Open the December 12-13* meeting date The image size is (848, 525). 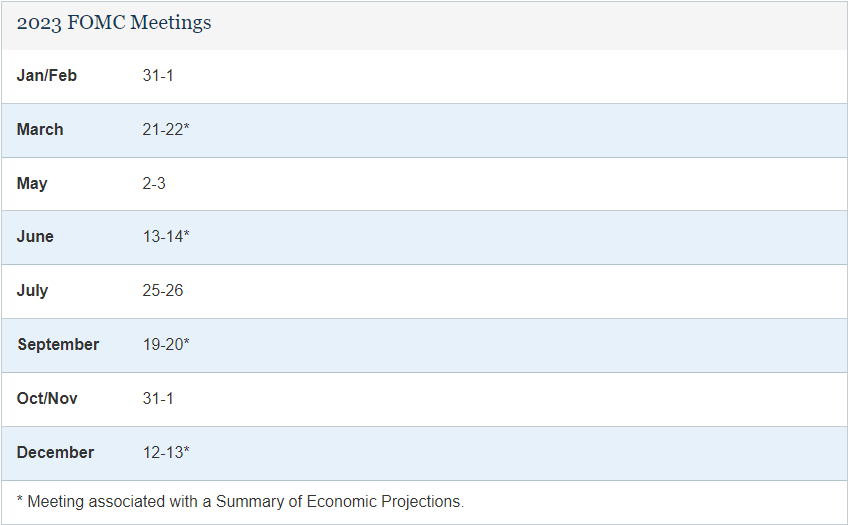click(x=166, y=452)
